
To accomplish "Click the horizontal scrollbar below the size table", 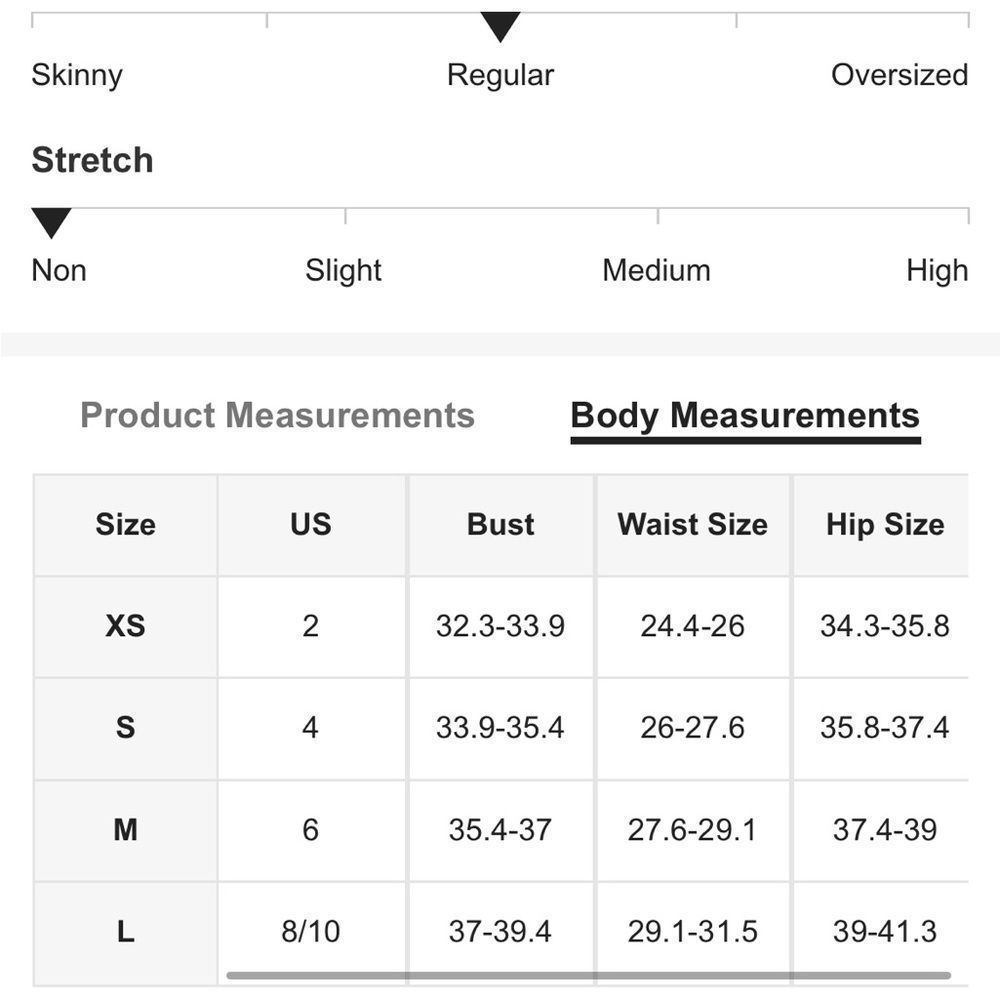I will tap(588, 975).
